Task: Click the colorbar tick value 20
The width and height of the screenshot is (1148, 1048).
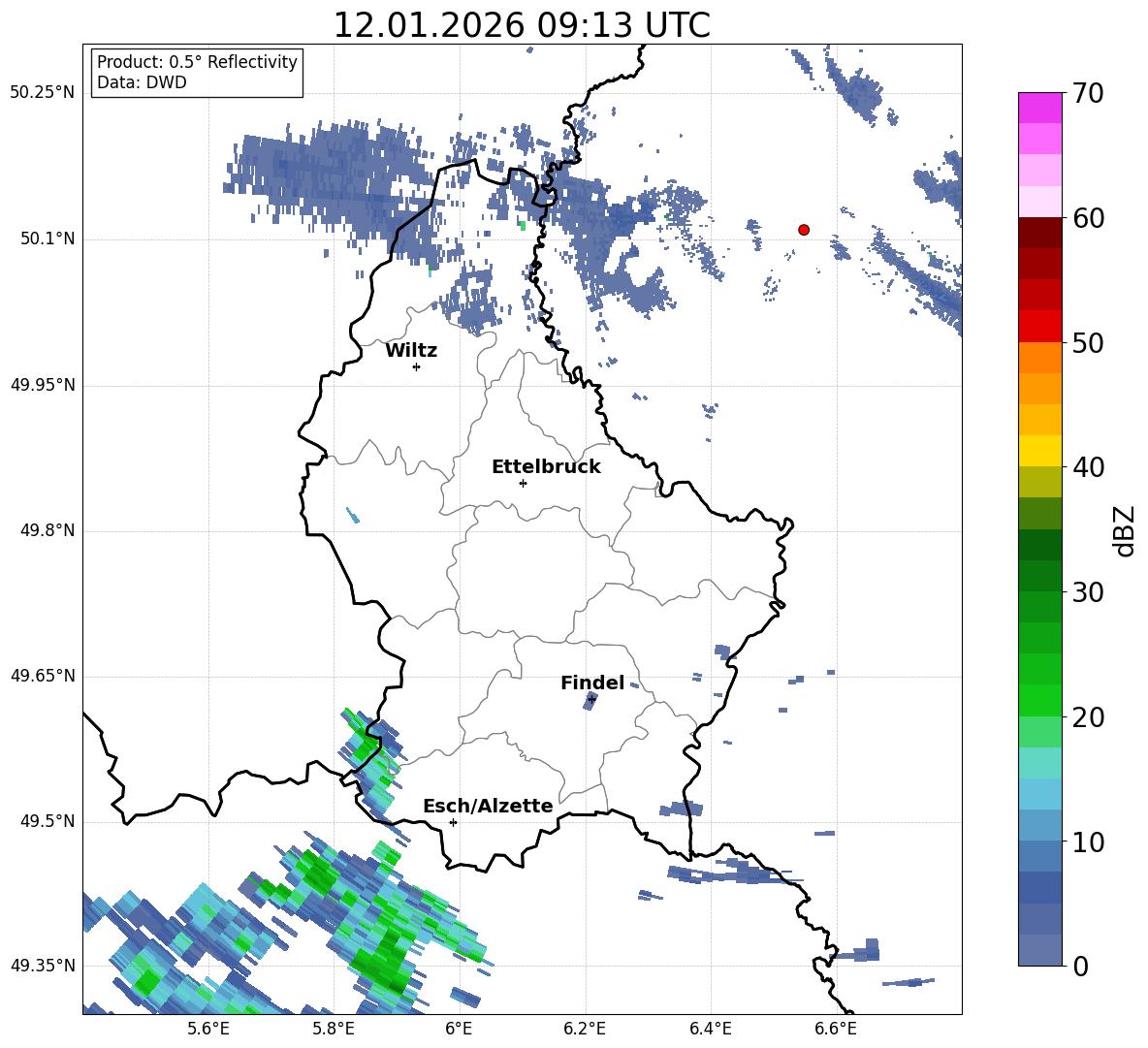Action: [x=1088, y=717]
